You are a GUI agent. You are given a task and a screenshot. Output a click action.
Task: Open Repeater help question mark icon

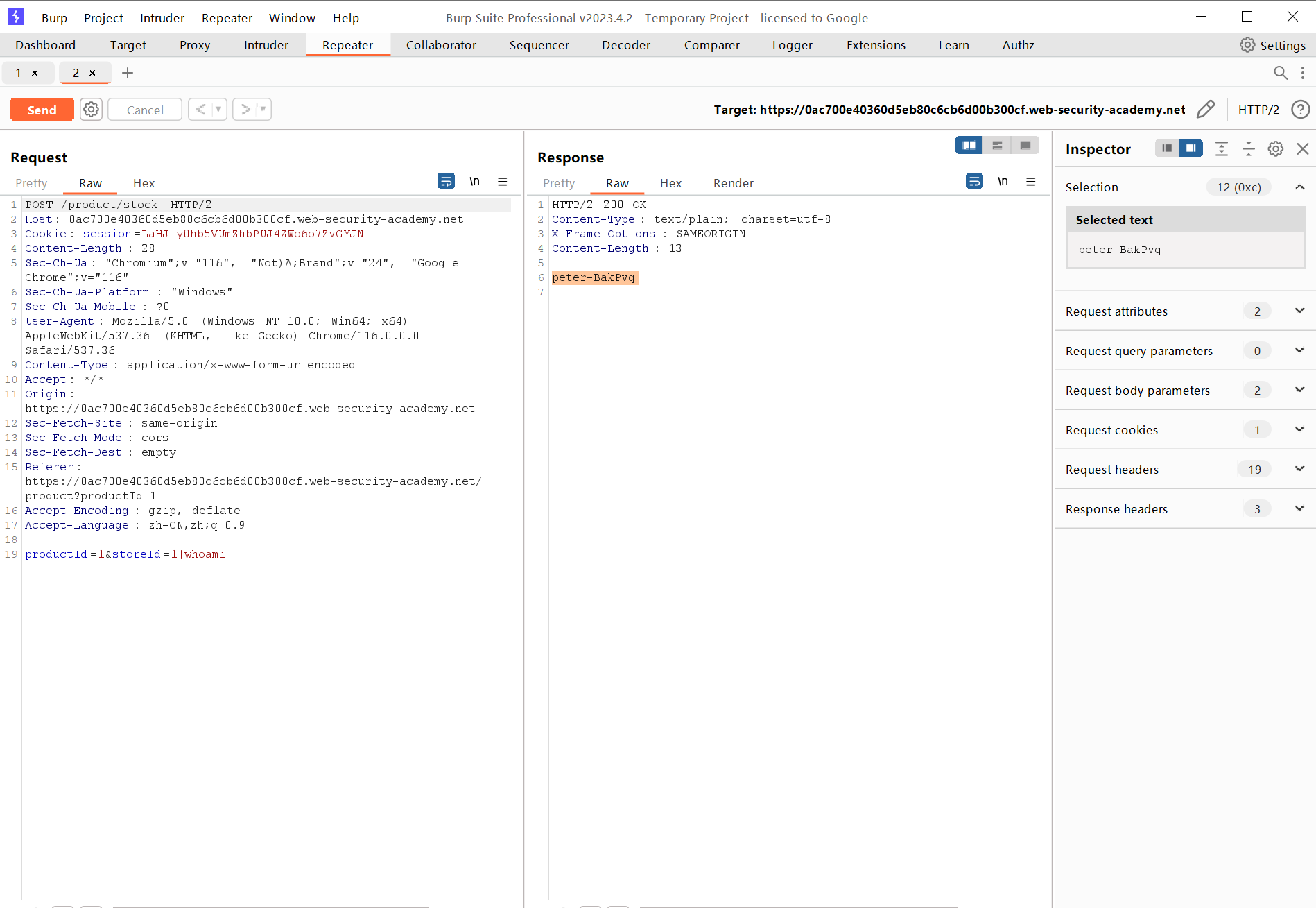coord(1301,109)
